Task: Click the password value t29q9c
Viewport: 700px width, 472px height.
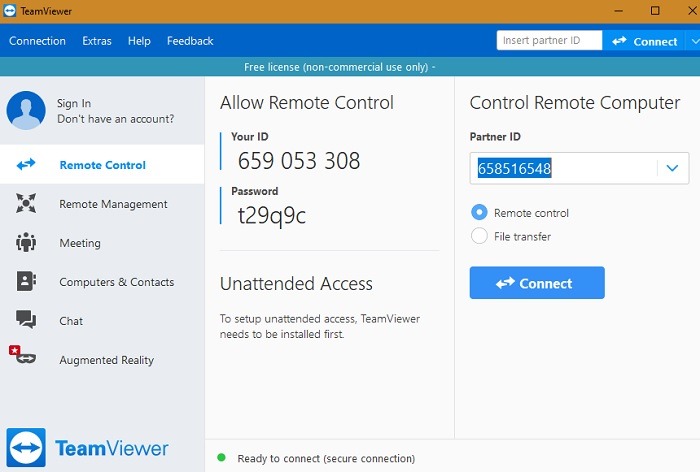Action: 271,216
